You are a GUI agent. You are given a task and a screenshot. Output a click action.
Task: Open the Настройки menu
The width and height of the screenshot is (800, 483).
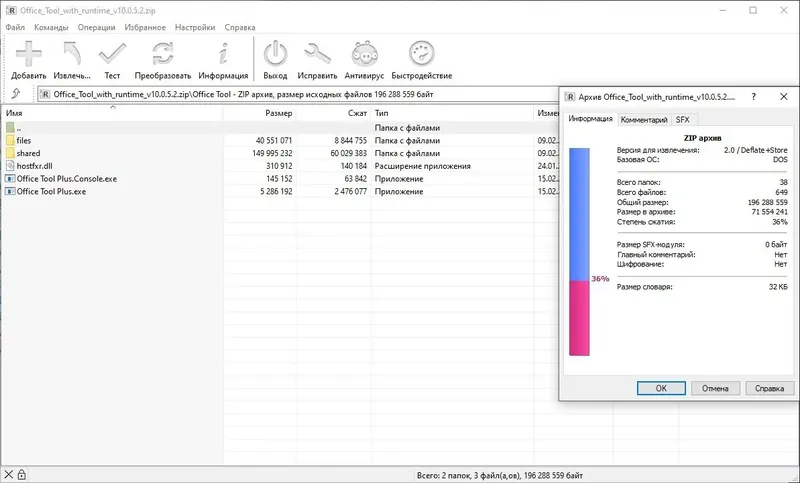(195, 28)
